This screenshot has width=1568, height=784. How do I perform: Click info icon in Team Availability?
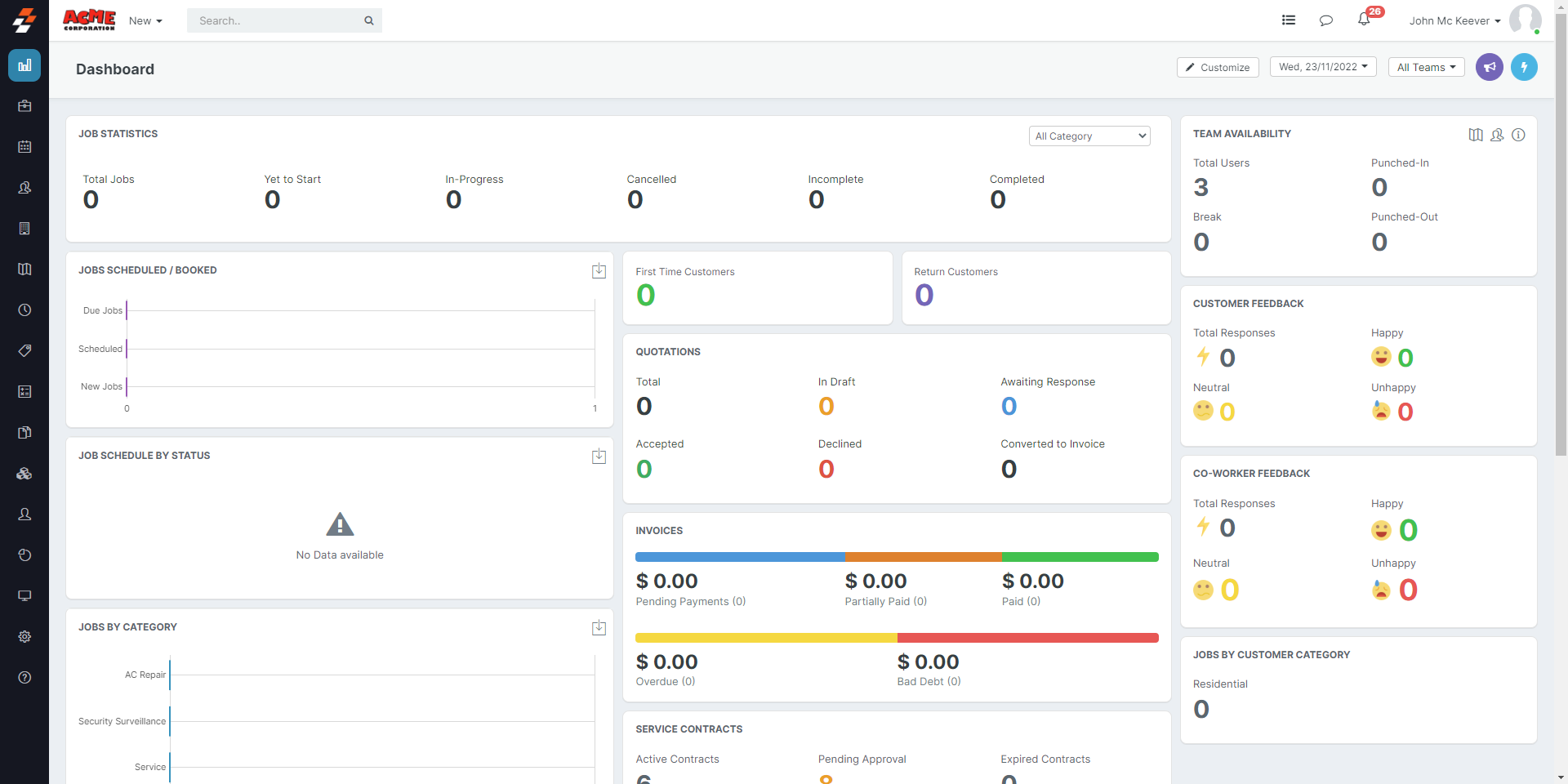pyautogui.click(x=1518, y=135)
